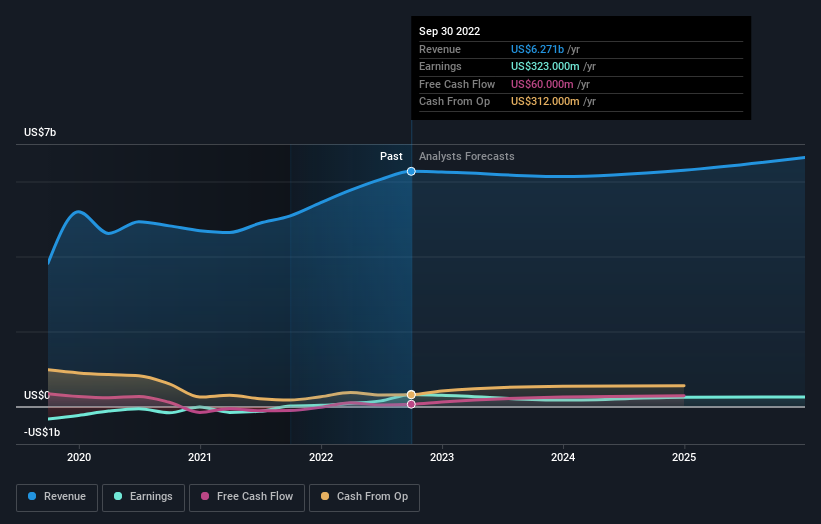Screen dimensions: 821x524
Task: Select the Revenue data point marker on the blue line
Action: coord(411,171)
